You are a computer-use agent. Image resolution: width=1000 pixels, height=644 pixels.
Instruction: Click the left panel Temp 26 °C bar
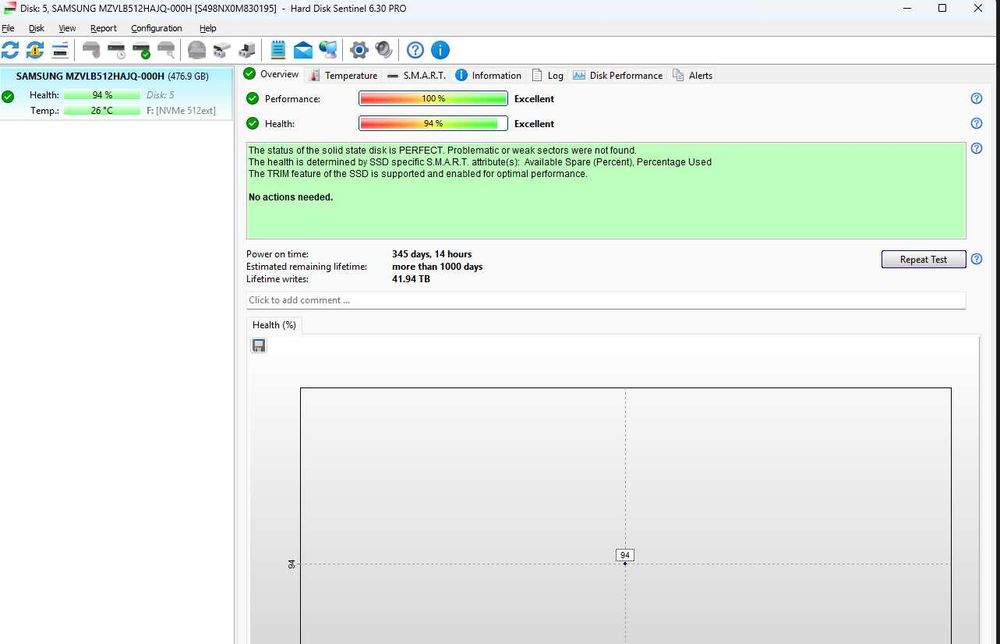coord(102,110)
